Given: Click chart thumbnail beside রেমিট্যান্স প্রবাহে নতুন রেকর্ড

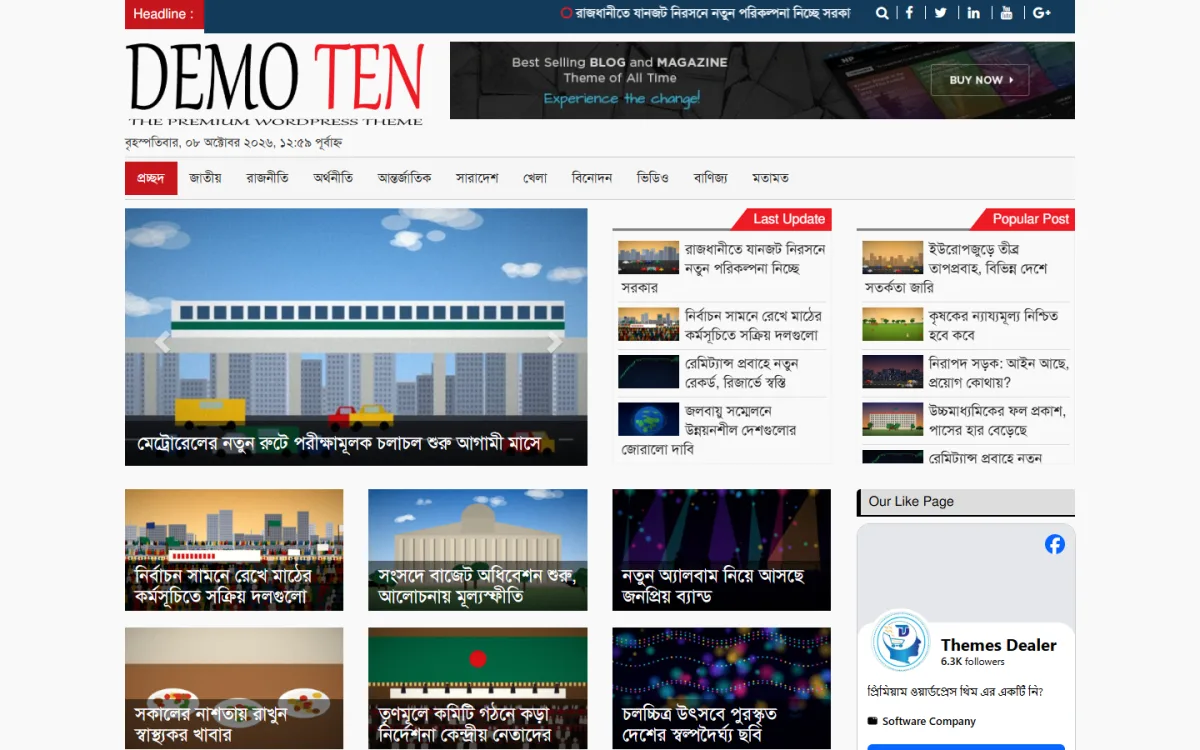Looking at the screenshot, I should 648,372.
